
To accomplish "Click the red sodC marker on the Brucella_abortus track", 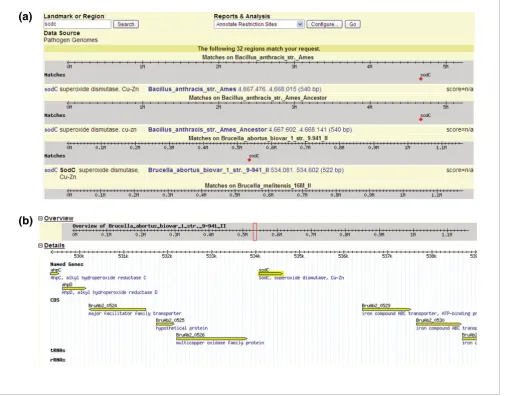I will 249,160.
